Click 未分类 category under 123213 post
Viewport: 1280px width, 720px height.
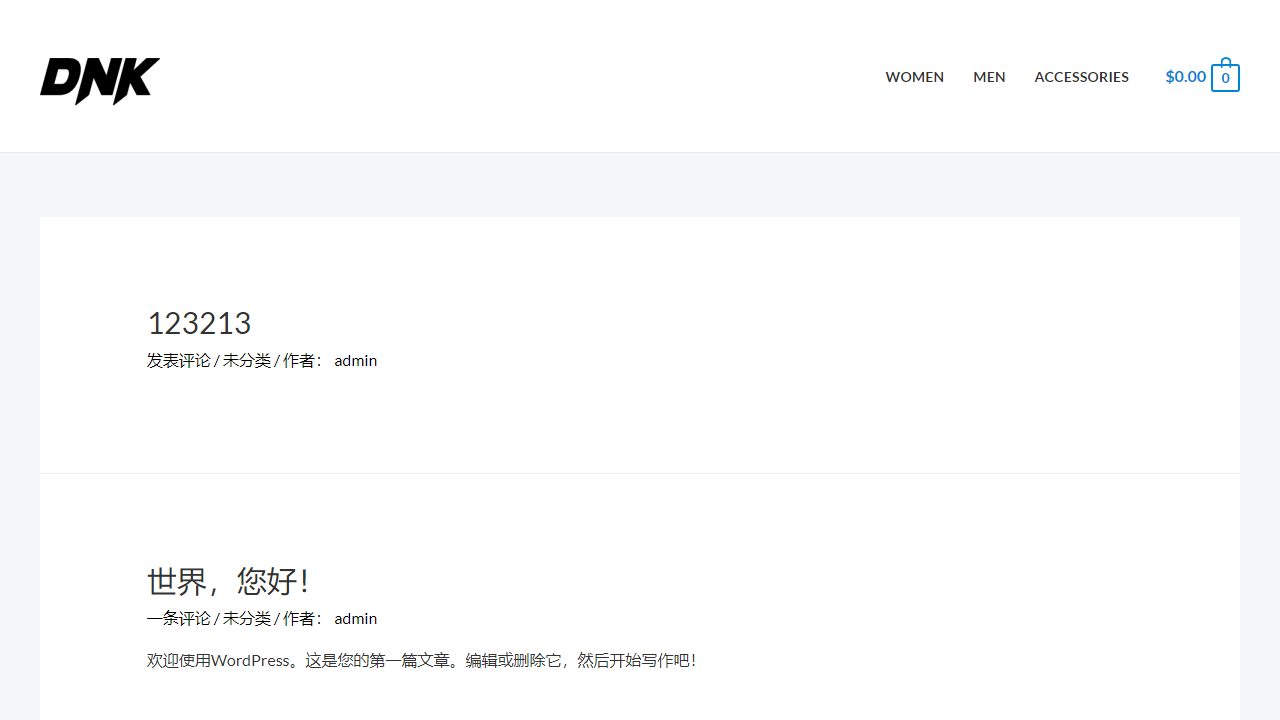246,360
